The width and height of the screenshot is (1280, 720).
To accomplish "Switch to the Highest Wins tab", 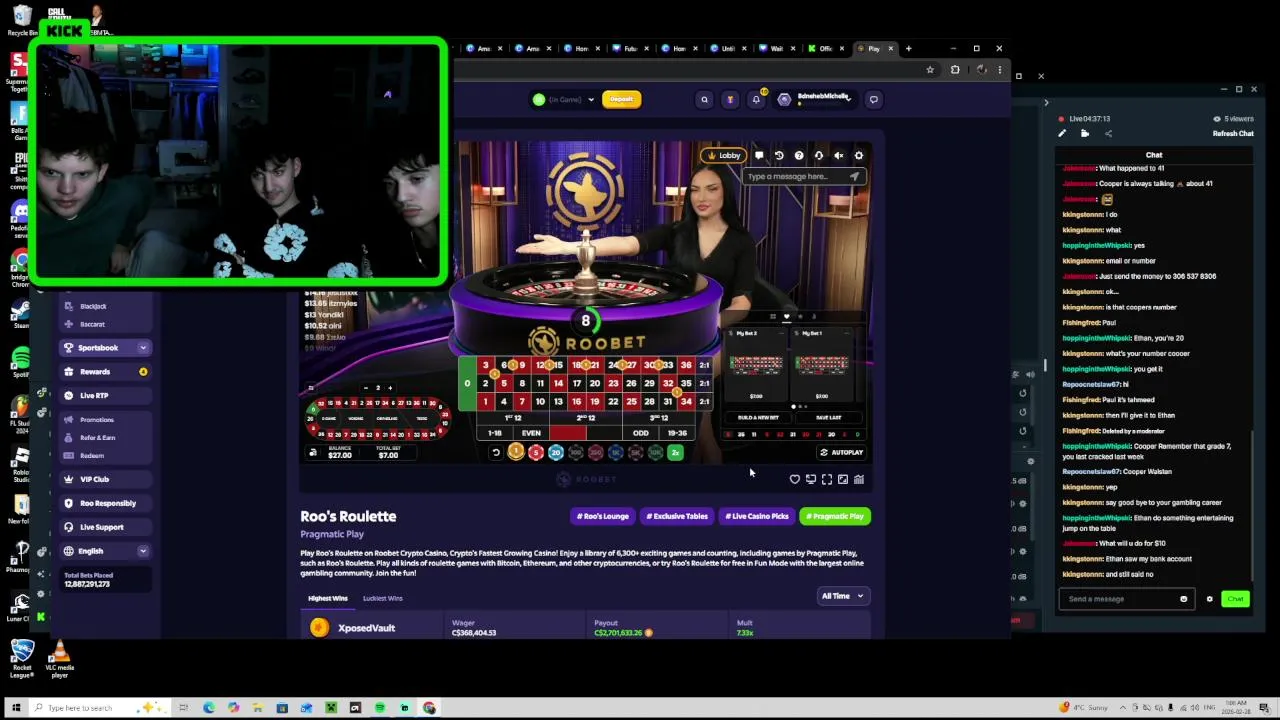I will click(327, 598).
